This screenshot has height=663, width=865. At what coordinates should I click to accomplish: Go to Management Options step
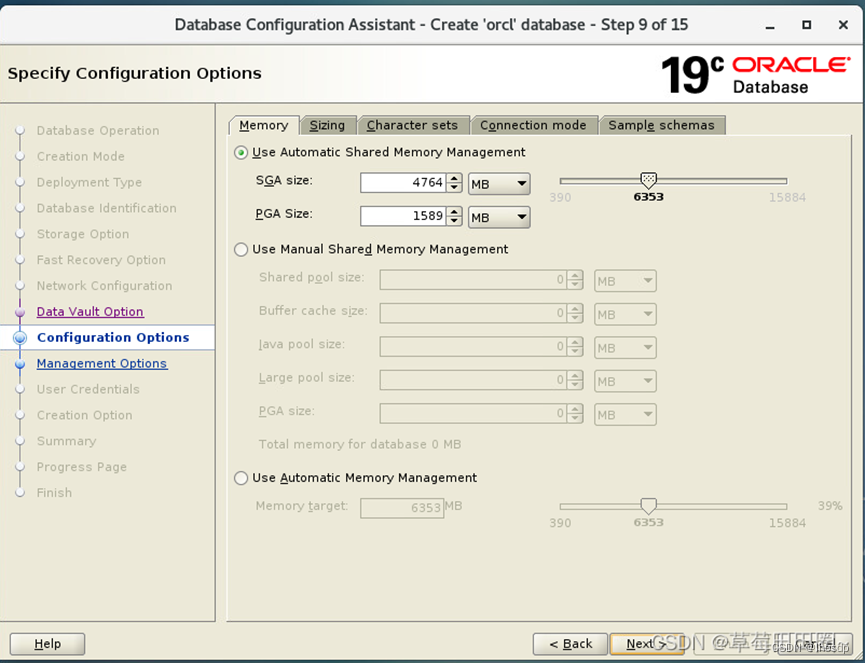pyautogui.click(x=102, y=363)
